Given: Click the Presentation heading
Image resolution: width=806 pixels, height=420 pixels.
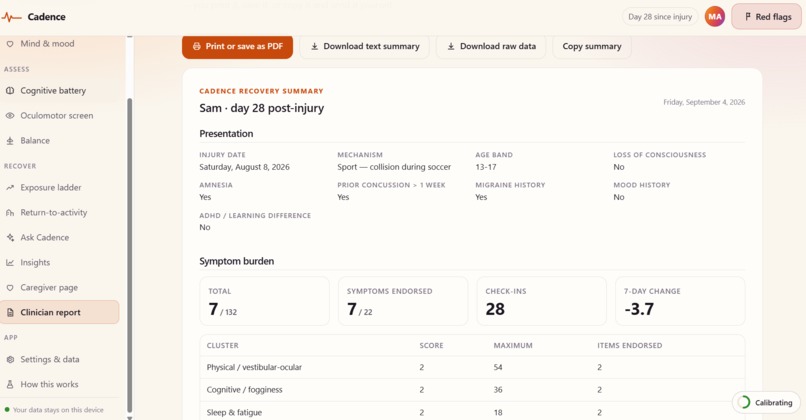Looking at the screenshot, I should coord(226,134).
